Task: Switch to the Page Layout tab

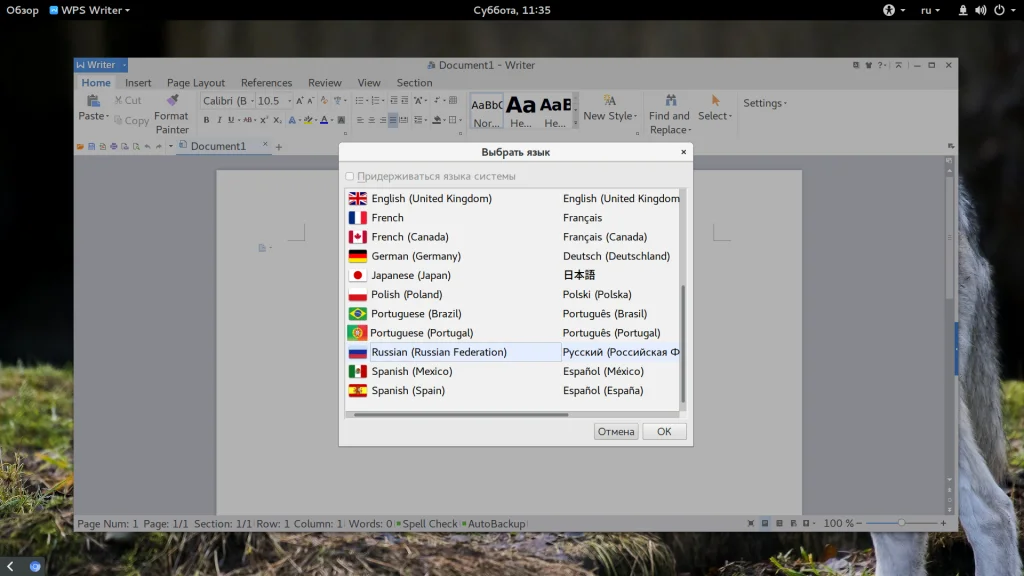Action: coord(196,83)
